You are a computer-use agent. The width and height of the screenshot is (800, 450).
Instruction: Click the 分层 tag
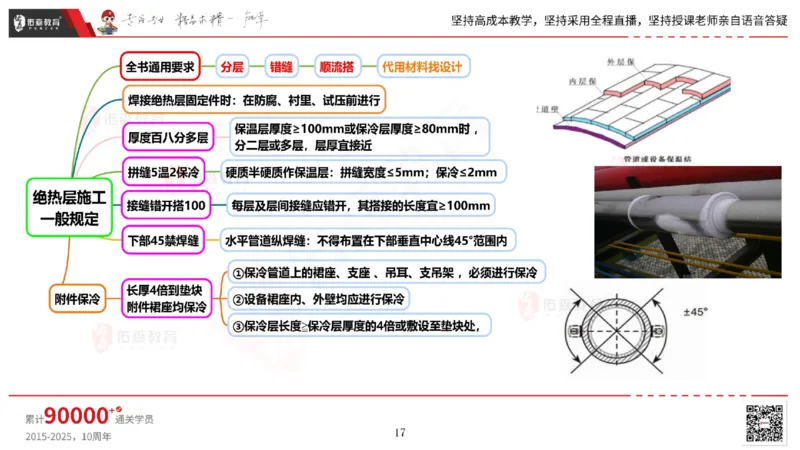tap(232, 67)
